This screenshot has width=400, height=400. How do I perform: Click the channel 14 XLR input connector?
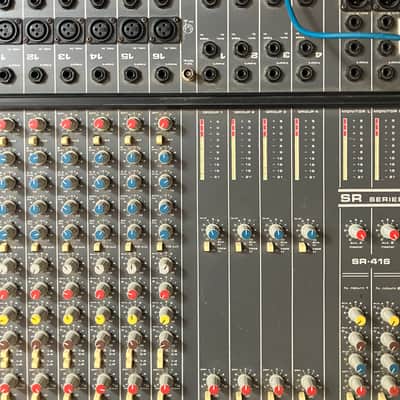tap(101, 30)
